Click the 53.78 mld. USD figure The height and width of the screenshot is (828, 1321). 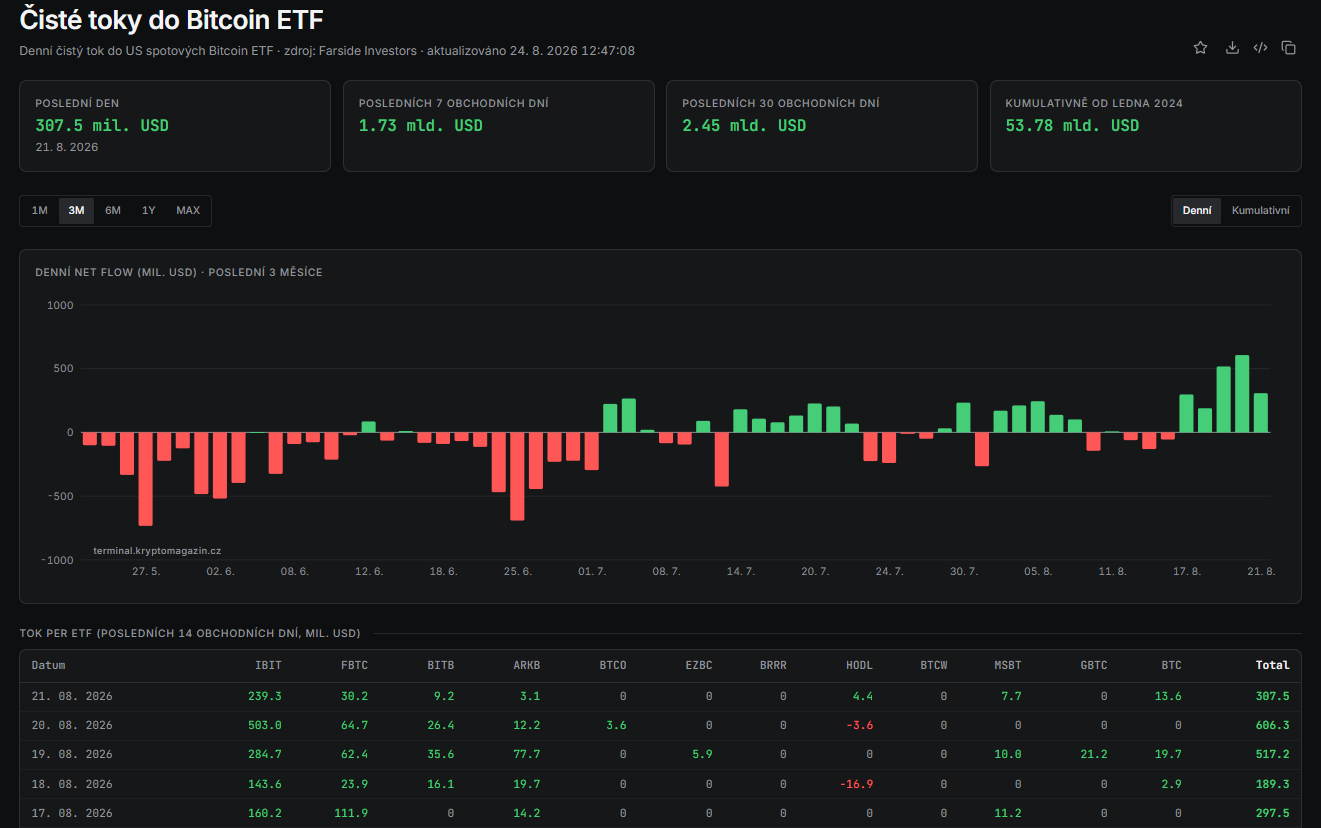(1072, 126)
